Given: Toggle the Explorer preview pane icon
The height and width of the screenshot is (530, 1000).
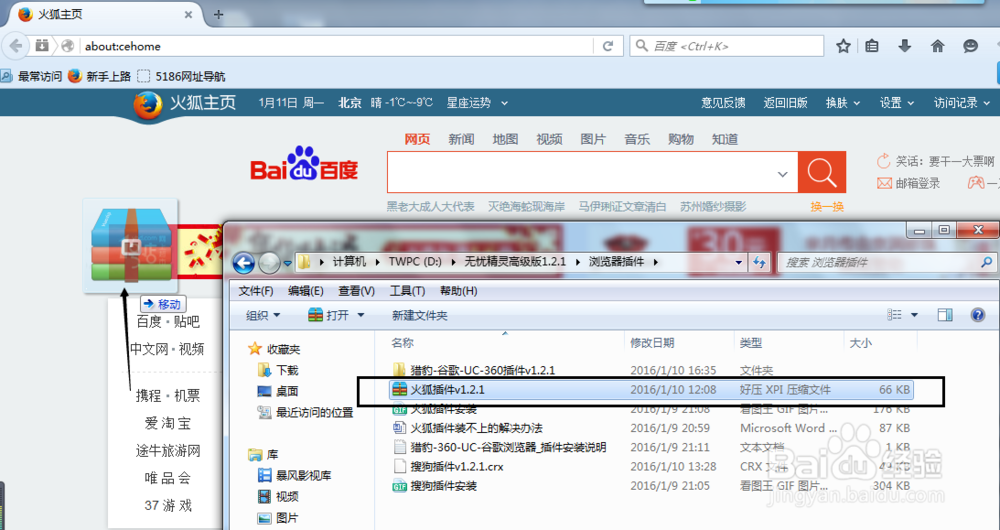Looking at the screenshot, I should coord(945,314).
